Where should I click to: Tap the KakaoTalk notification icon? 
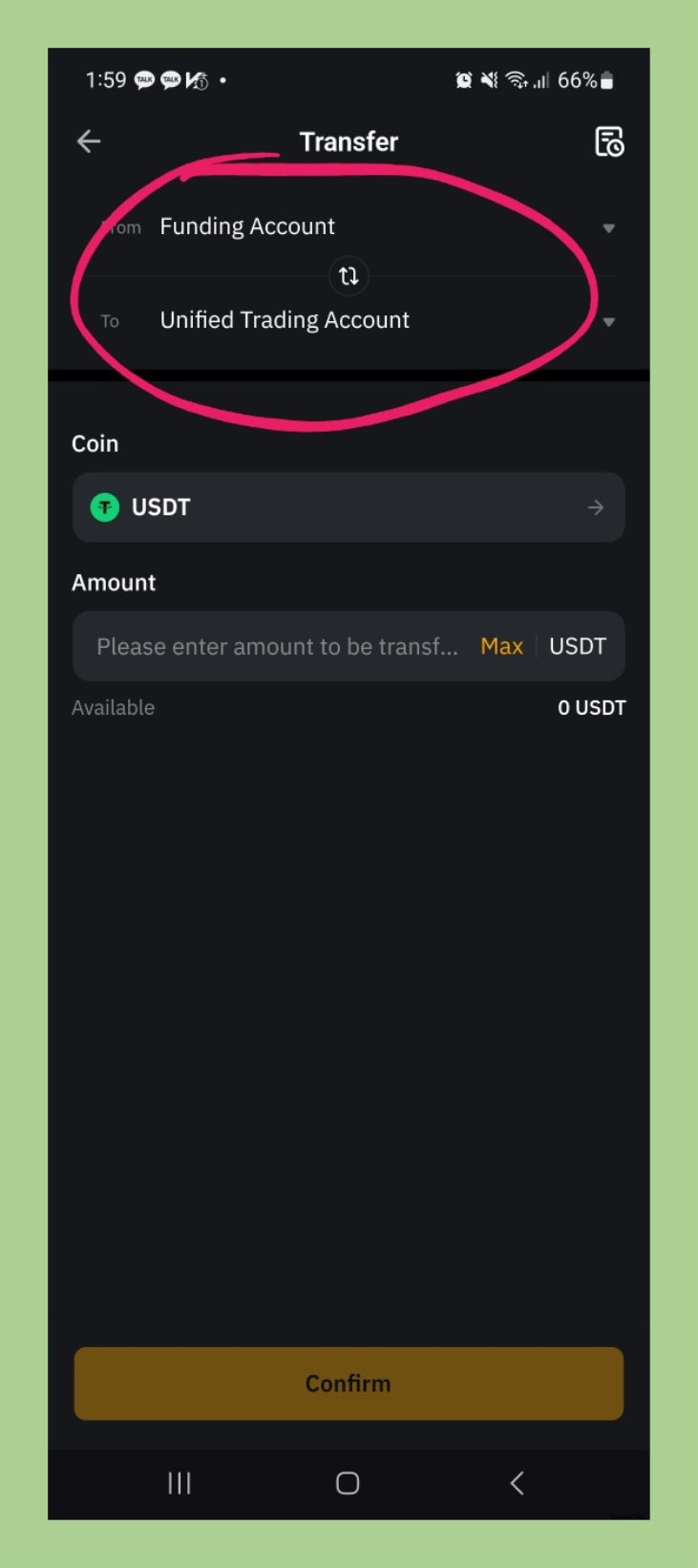(144, 80)
